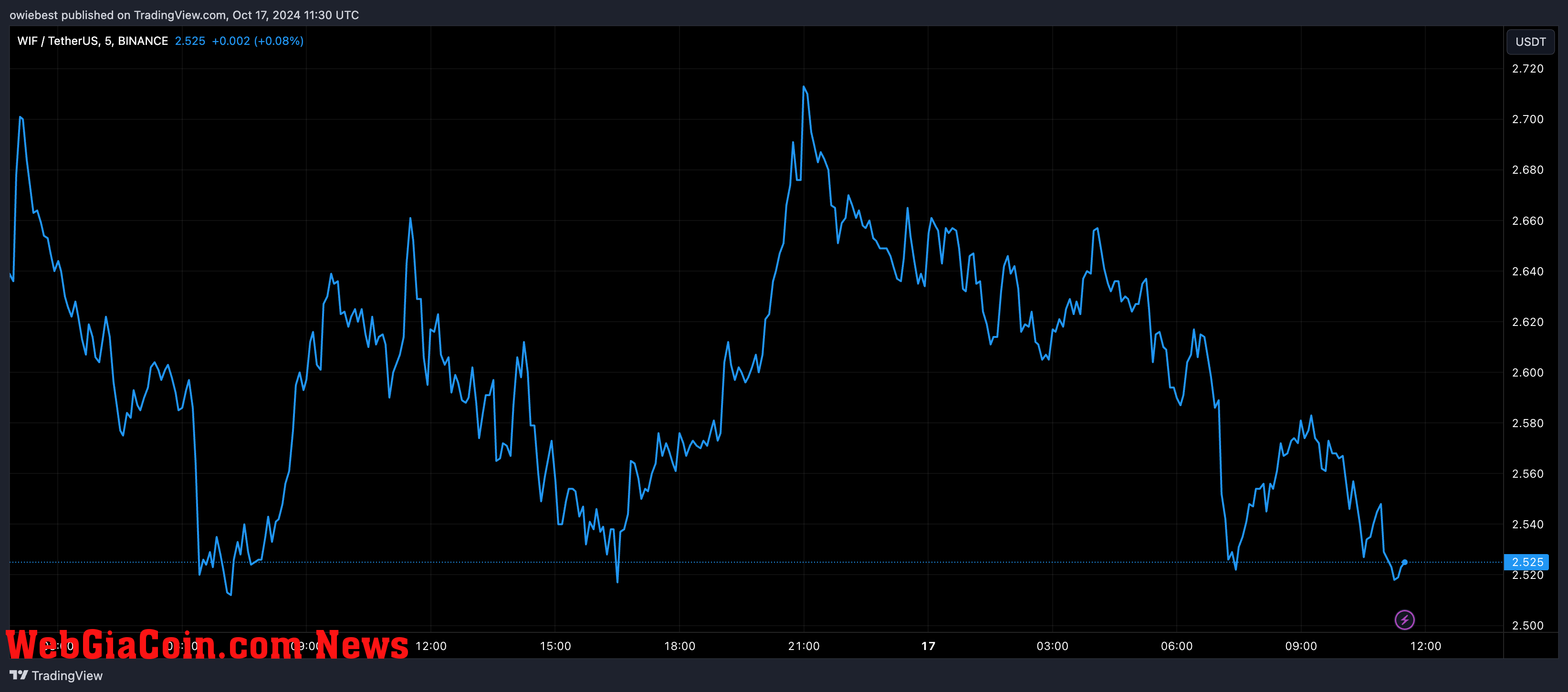Screen dimensions: 1568x692
Task: Click the blue dot at the line's end
Action: (1404, 562)
